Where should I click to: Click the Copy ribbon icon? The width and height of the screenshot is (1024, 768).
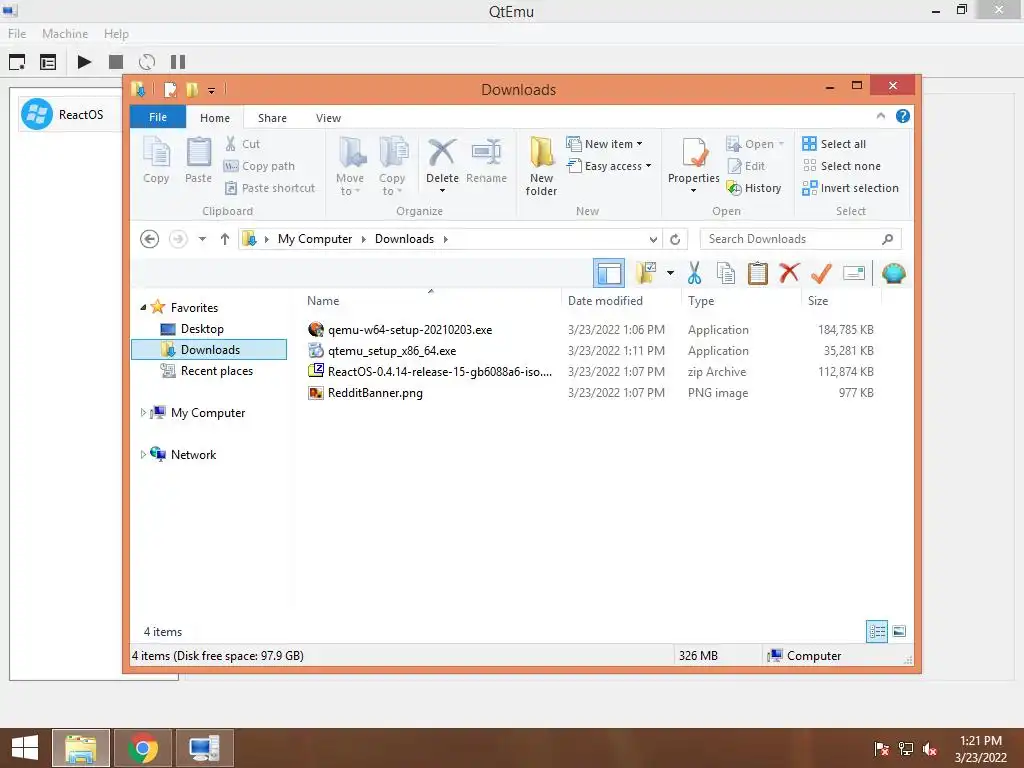tap(156, 160)
